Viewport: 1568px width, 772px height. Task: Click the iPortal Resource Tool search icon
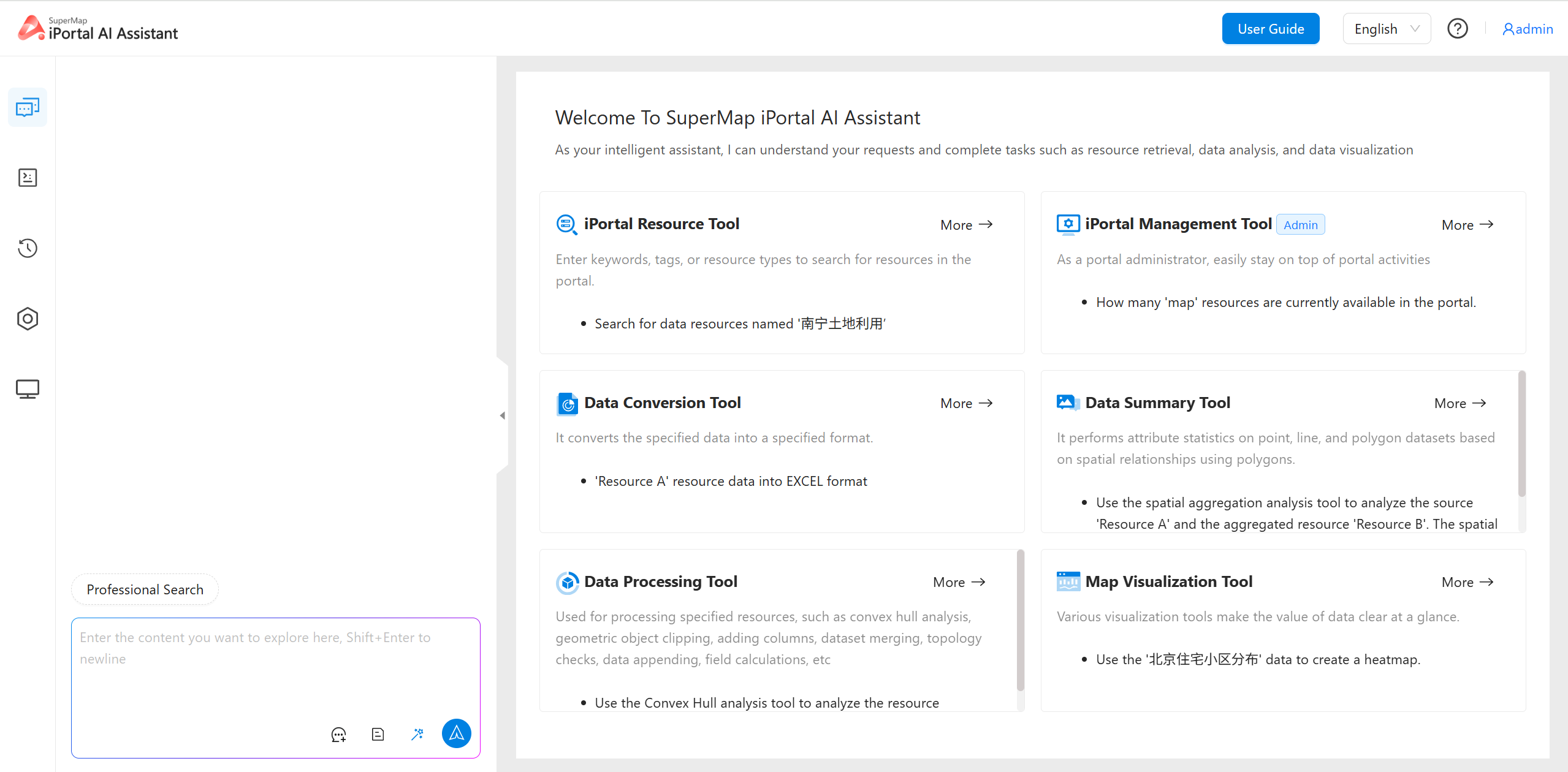pyautogui.click(x=566, y=224)
